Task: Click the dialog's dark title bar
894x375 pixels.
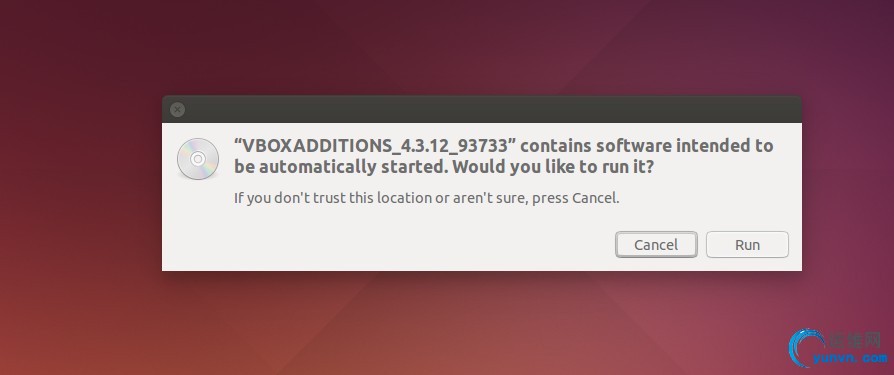Action: coord(482,109)
